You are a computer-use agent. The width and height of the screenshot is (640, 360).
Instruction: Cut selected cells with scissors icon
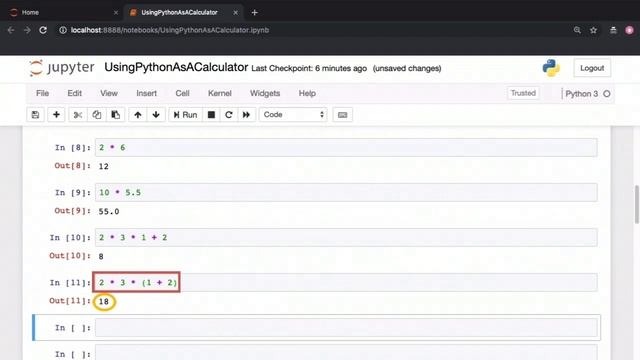coord(78,115)
